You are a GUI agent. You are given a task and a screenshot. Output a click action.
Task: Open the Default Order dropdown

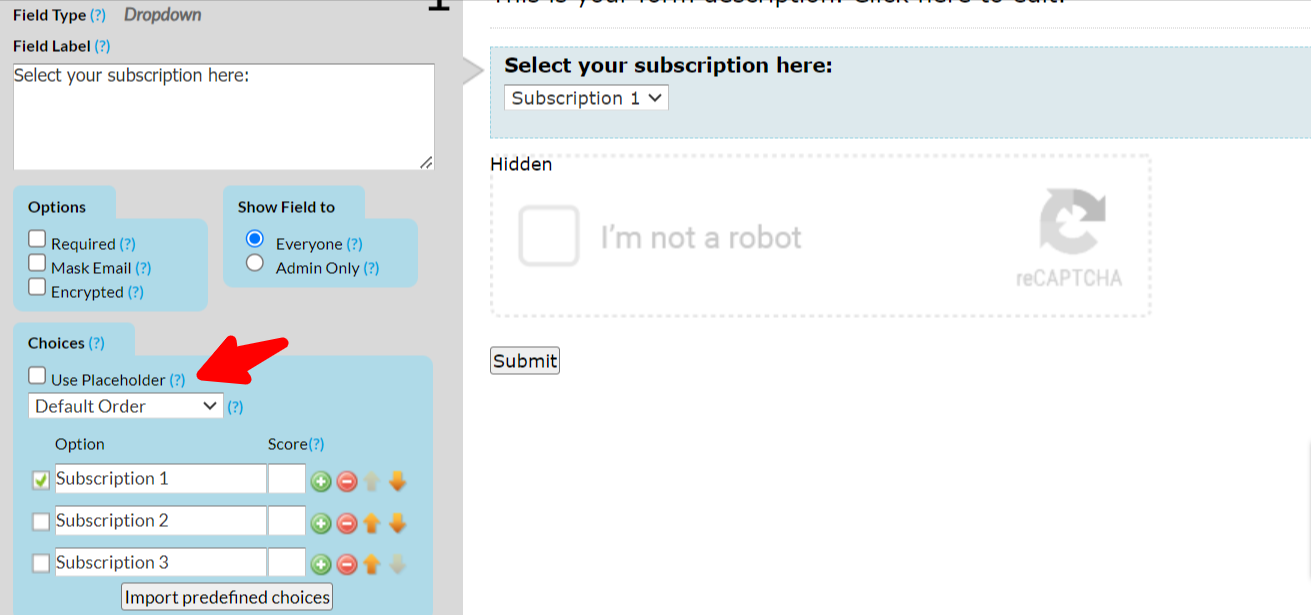tap(126, 406)
